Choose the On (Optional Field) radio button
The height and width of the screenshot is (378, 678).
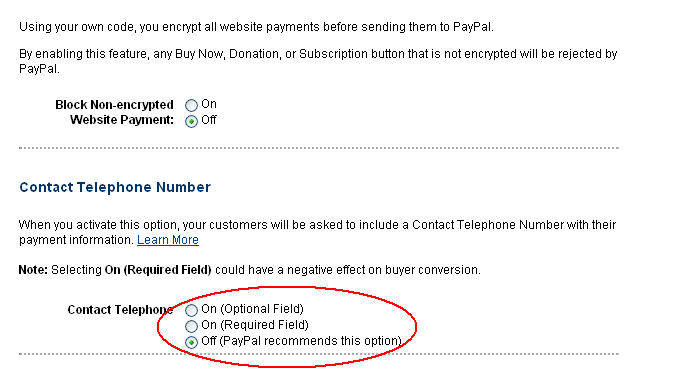click(x=191, y=310)
